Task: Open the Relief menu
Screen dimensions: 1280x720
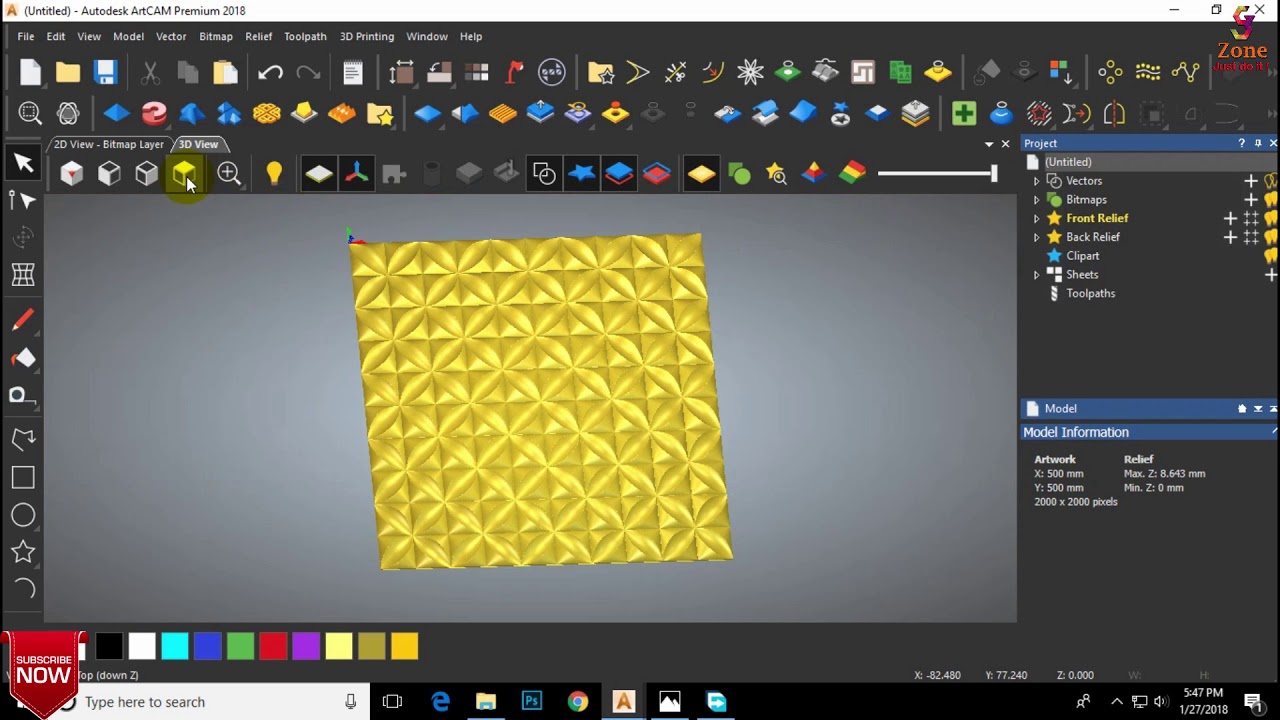Action: (x=259, y=36)
